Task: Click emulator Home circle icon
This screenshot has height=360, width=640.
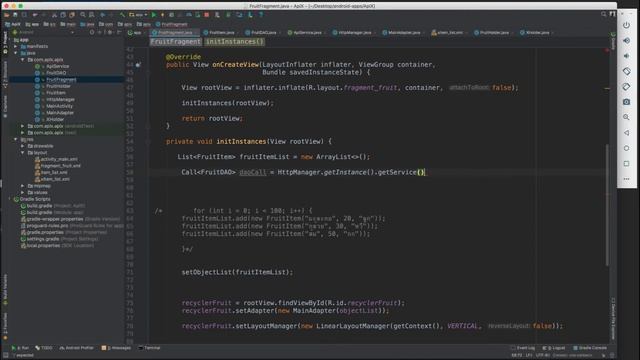Action: click(x=626, y=148)
